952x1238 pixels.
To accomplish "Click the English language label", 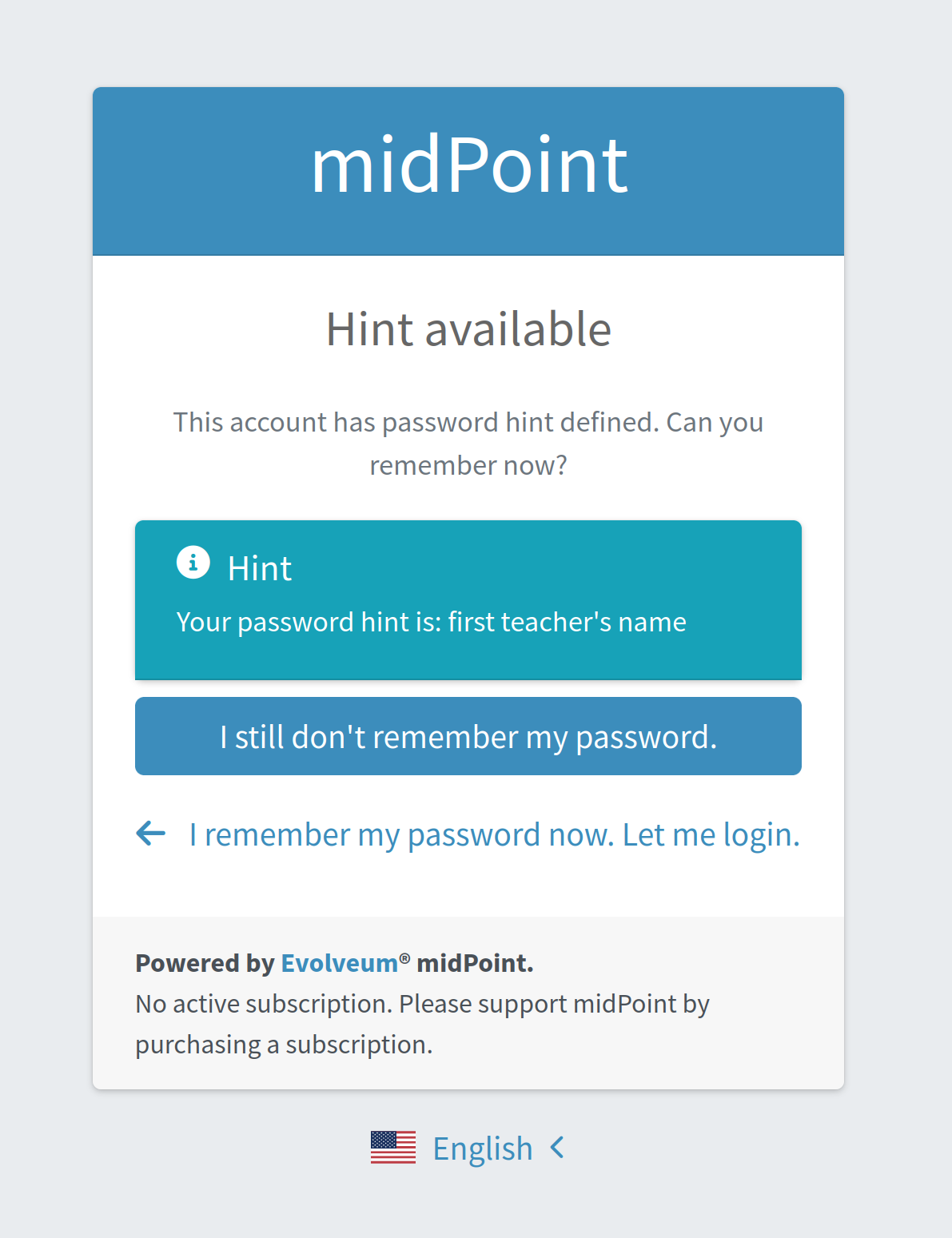I will coord(482,1148).
